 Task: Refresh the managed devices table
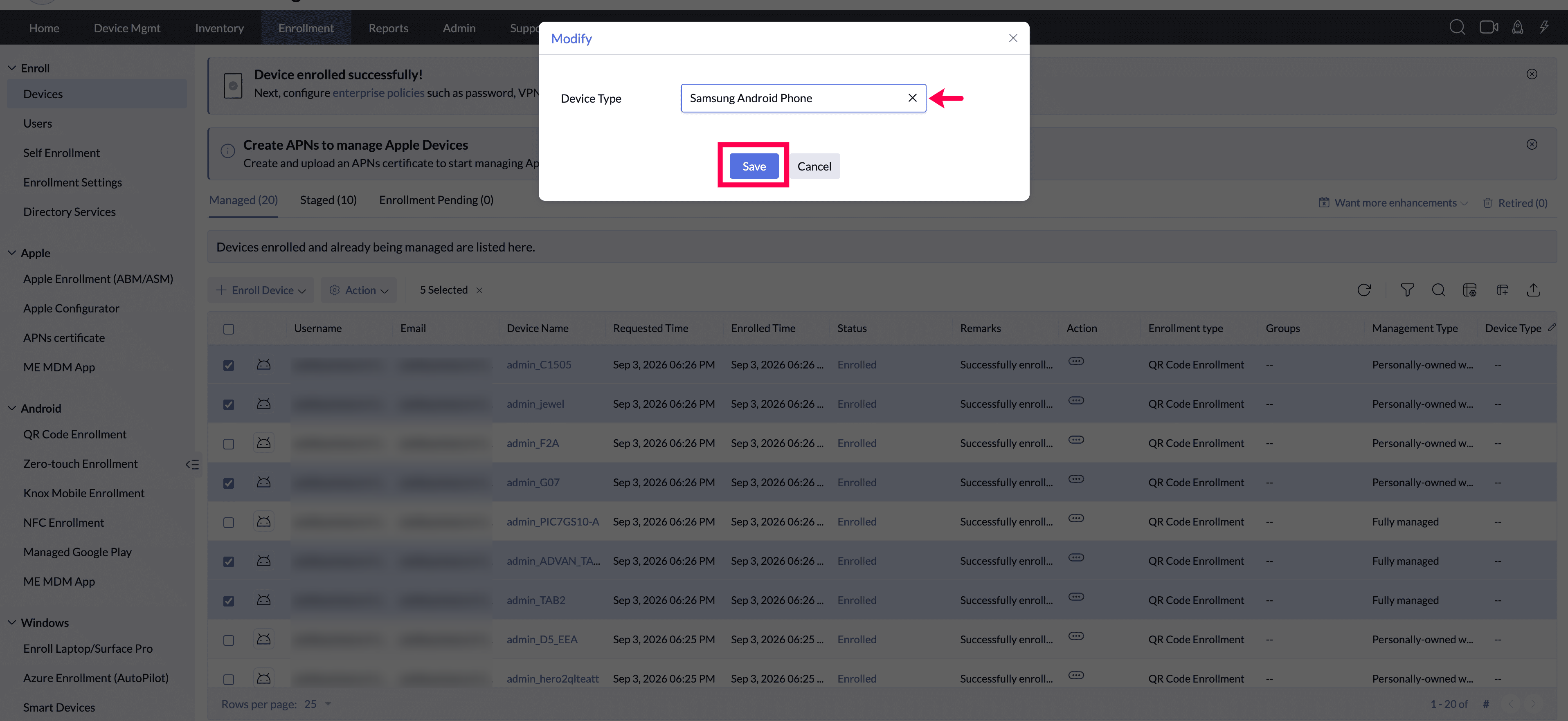[x=1364, y=290]
